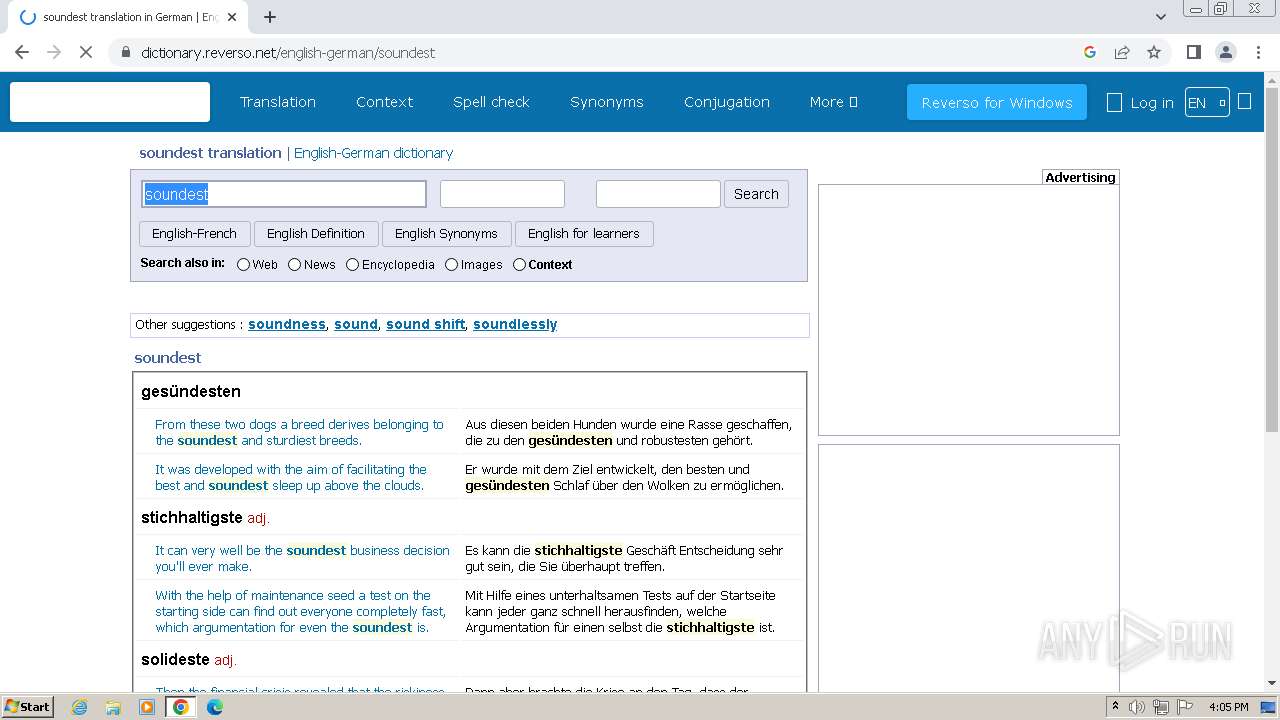Click example 'It can very well be the soundest'

tap(302, 558)
